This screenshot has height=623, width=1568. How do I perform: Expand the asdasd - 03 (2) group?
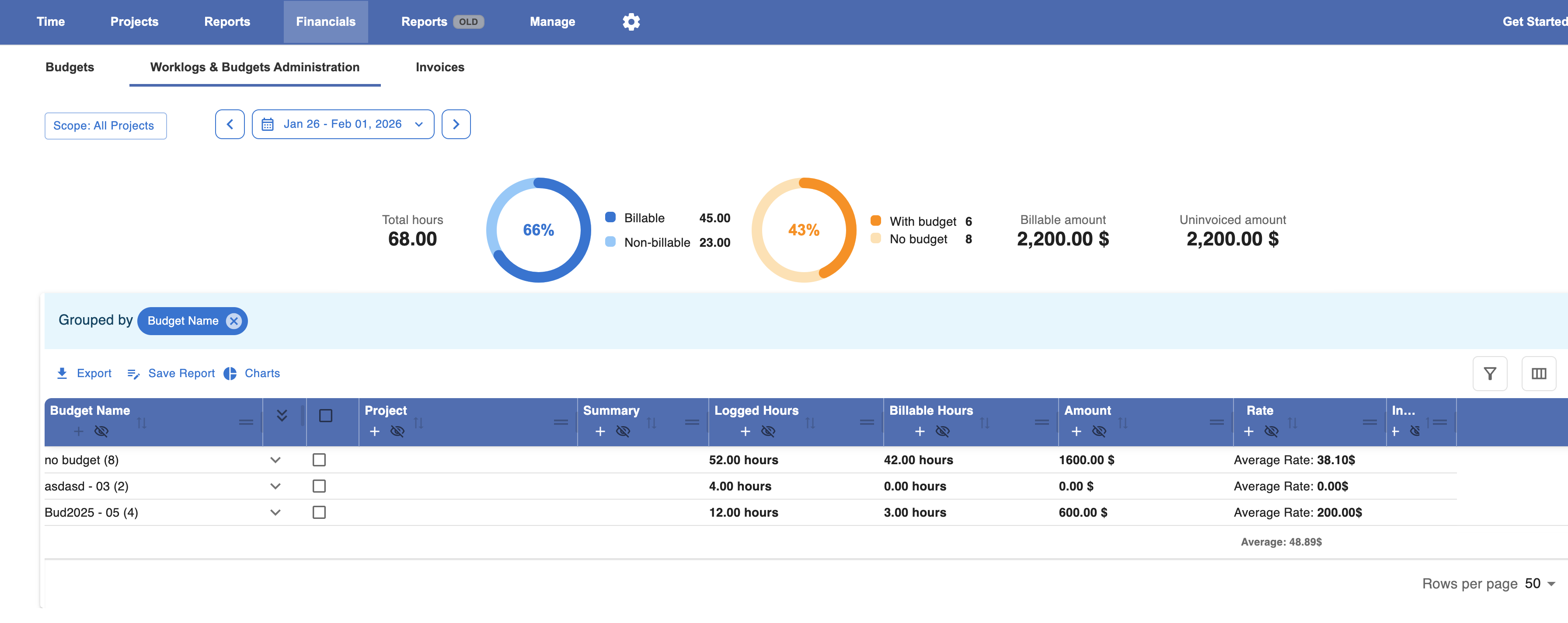[276, 486]
